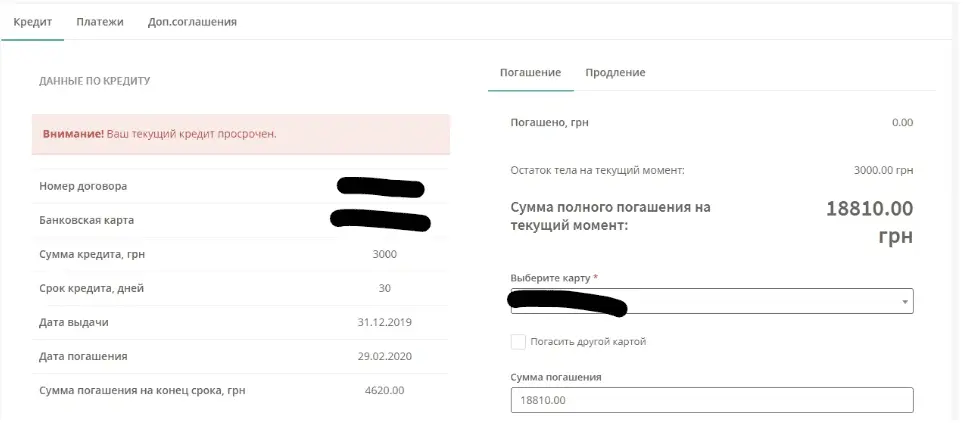Expand the Выберите карту dropdown arrow

pyautogui.click(x=904, y=301)
